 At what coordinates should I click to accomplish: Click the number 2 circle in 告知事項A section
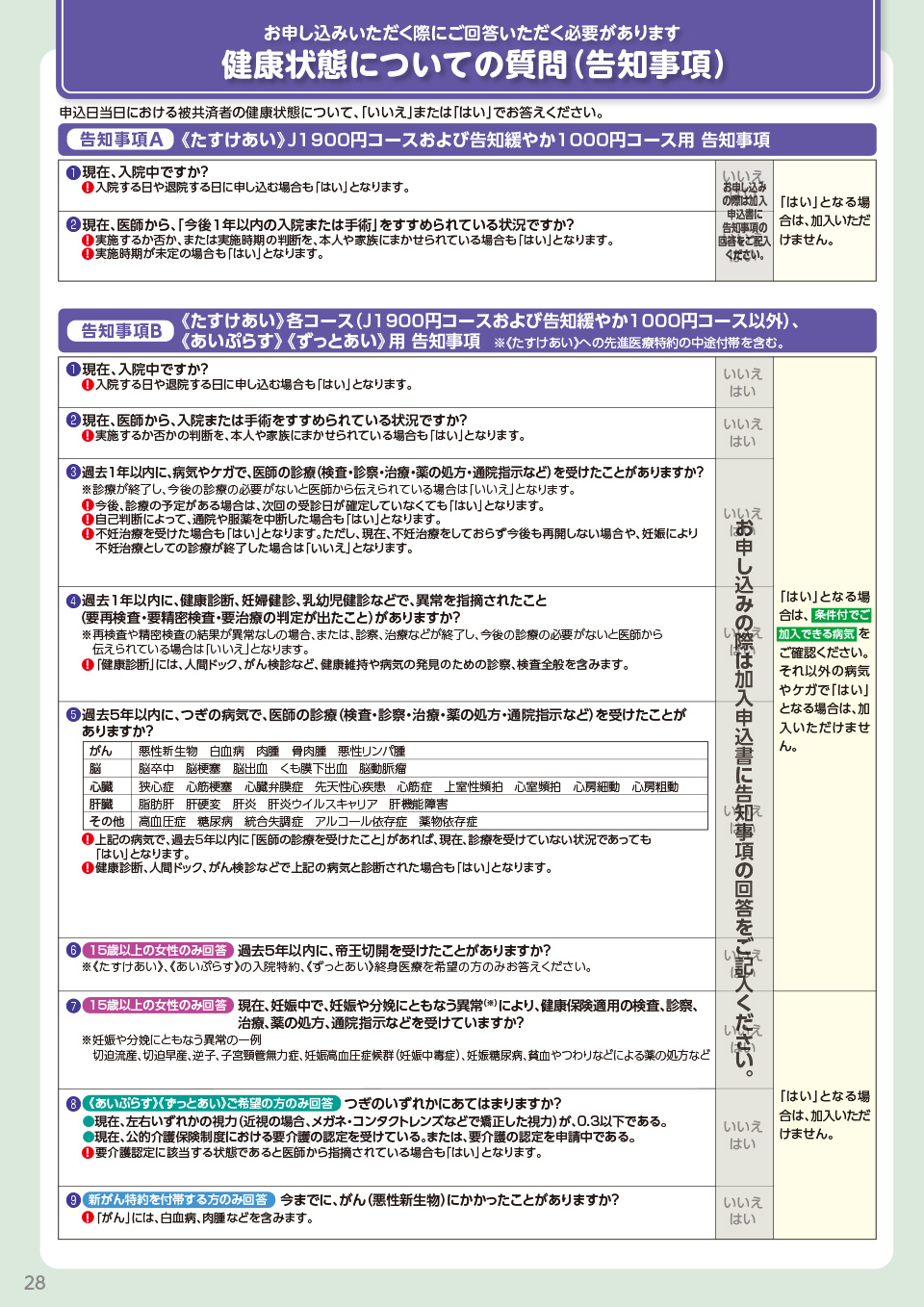tap(73, 225)
